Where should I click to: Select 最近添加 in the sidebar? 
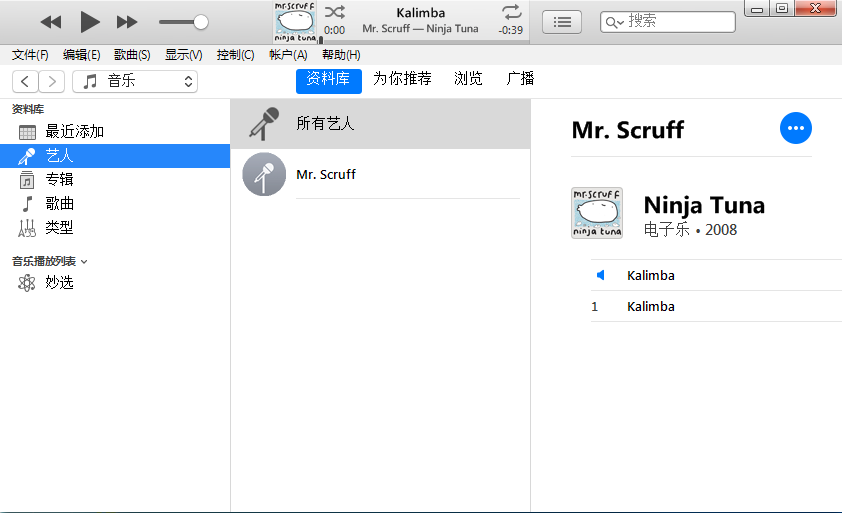(x=74, y=131)
